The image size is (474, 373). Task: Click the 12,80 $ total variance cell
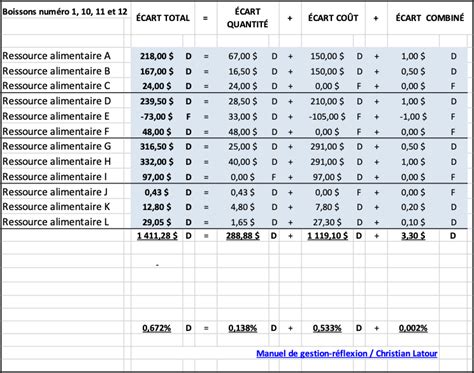click(157, 207)
